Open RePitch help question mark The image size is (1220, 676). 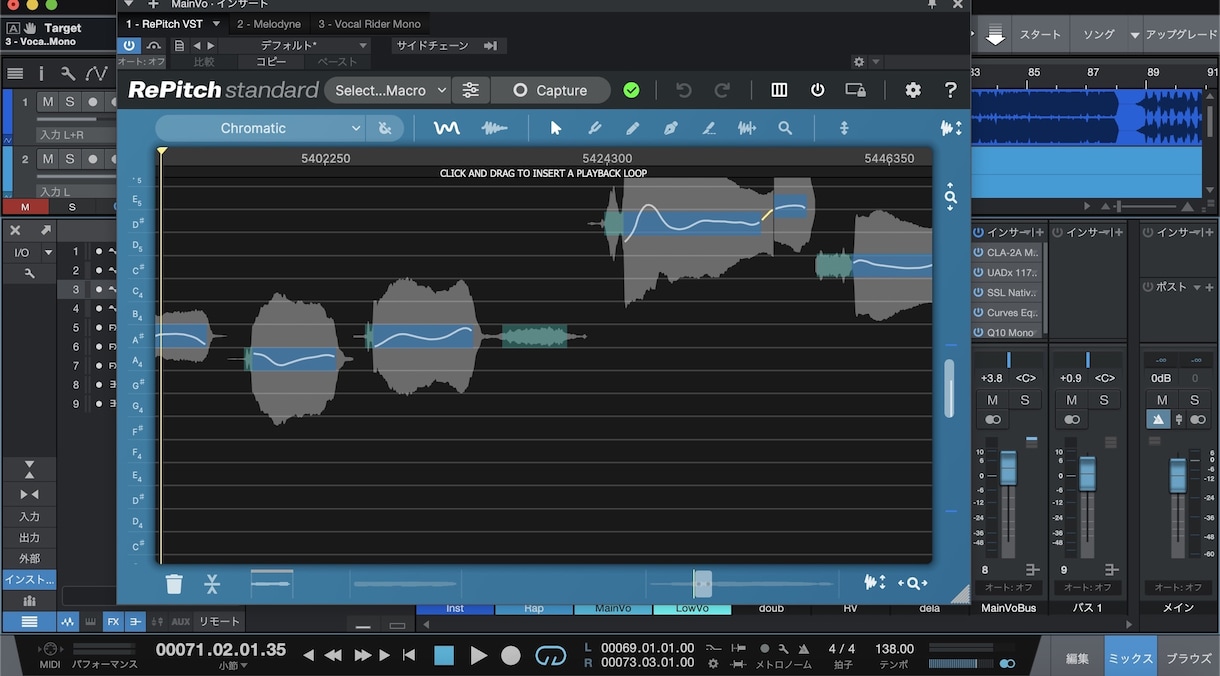click(950, 90)
